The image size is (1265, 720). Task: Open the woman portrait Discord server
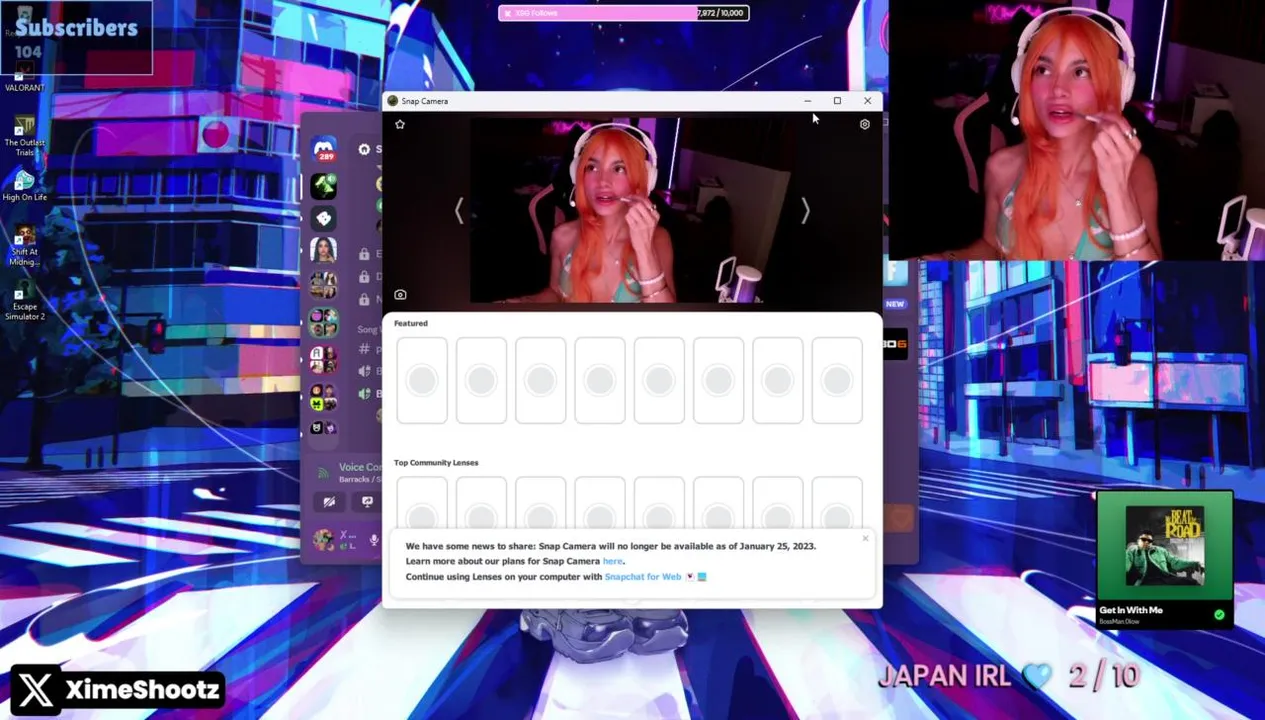pos(324,251)
